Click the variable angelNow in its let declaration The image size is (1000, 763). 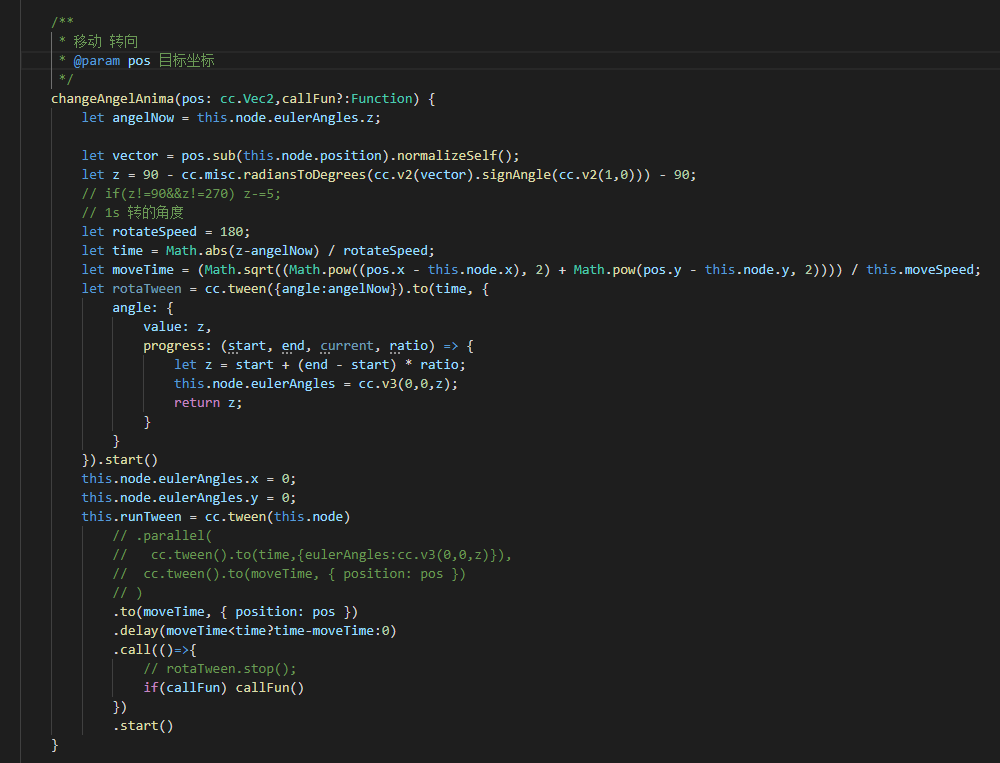pyautogui.click(x=143, y=118)
